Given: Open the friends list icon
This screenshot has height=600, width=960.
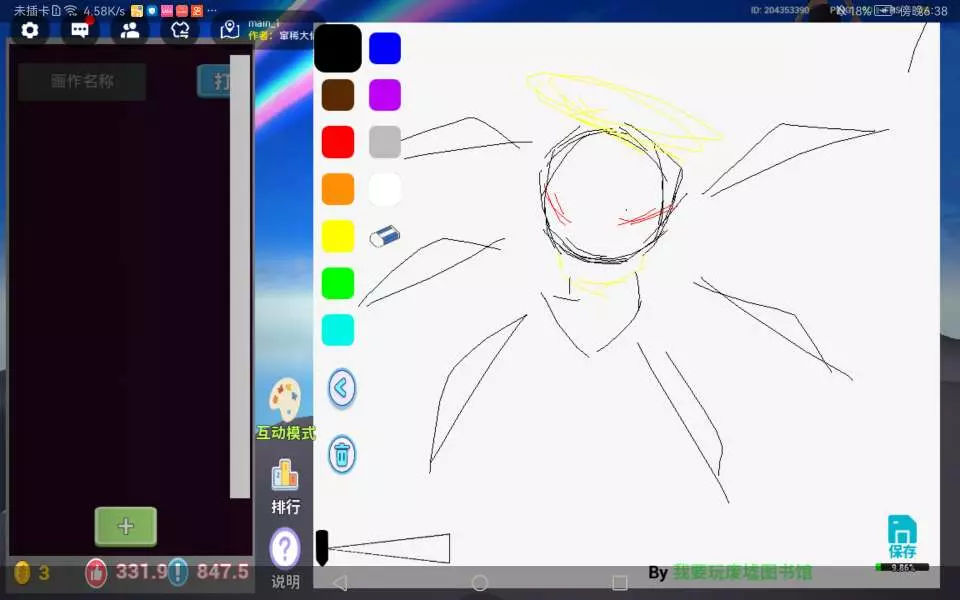Looking at the screenshot, I should tap(130, 30).
